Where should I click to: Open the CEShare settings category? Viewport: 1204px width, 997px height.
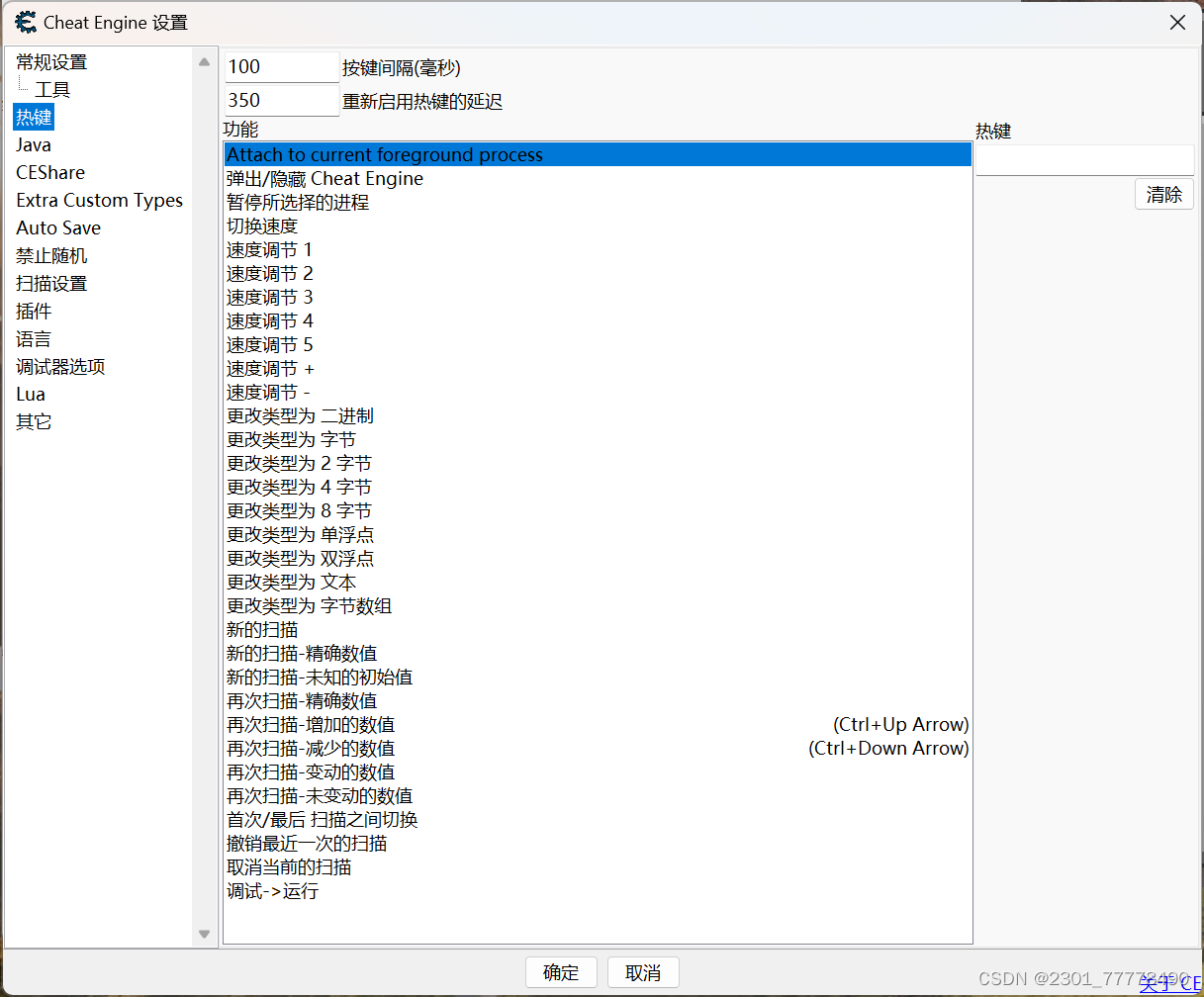tap(50, 173)
